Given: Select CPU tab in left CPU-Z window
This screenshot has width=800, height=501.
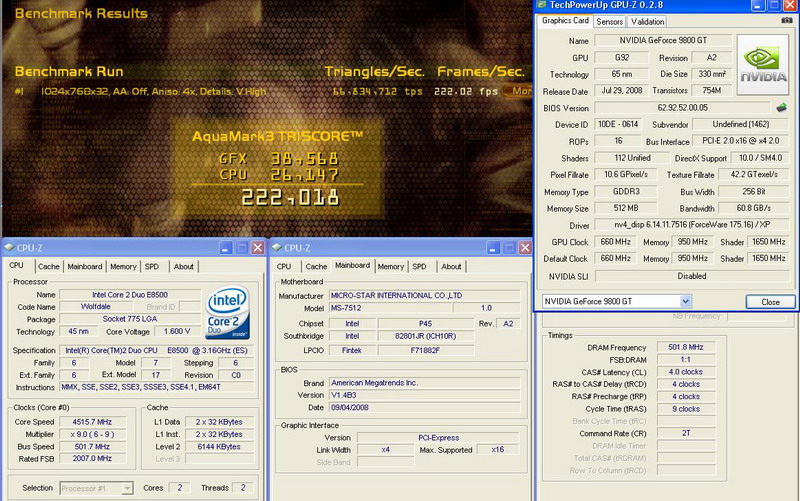Looking at the screenshot, I should 16,265.
